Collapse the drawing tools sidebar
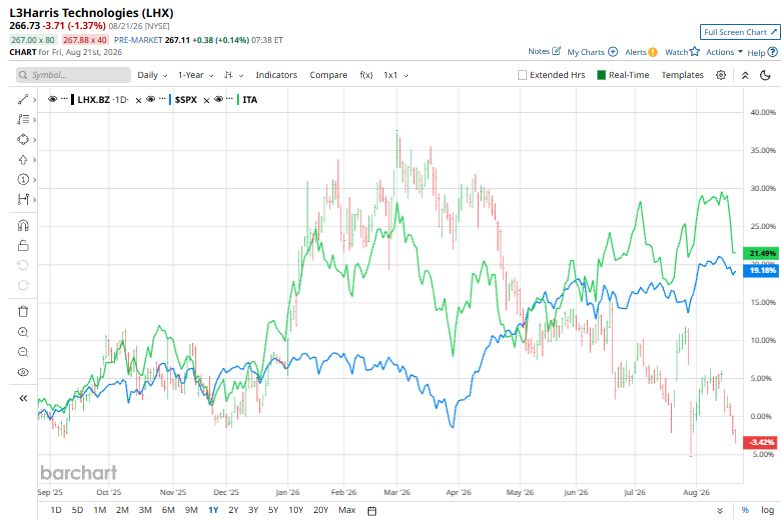 [x=23, y=398]
